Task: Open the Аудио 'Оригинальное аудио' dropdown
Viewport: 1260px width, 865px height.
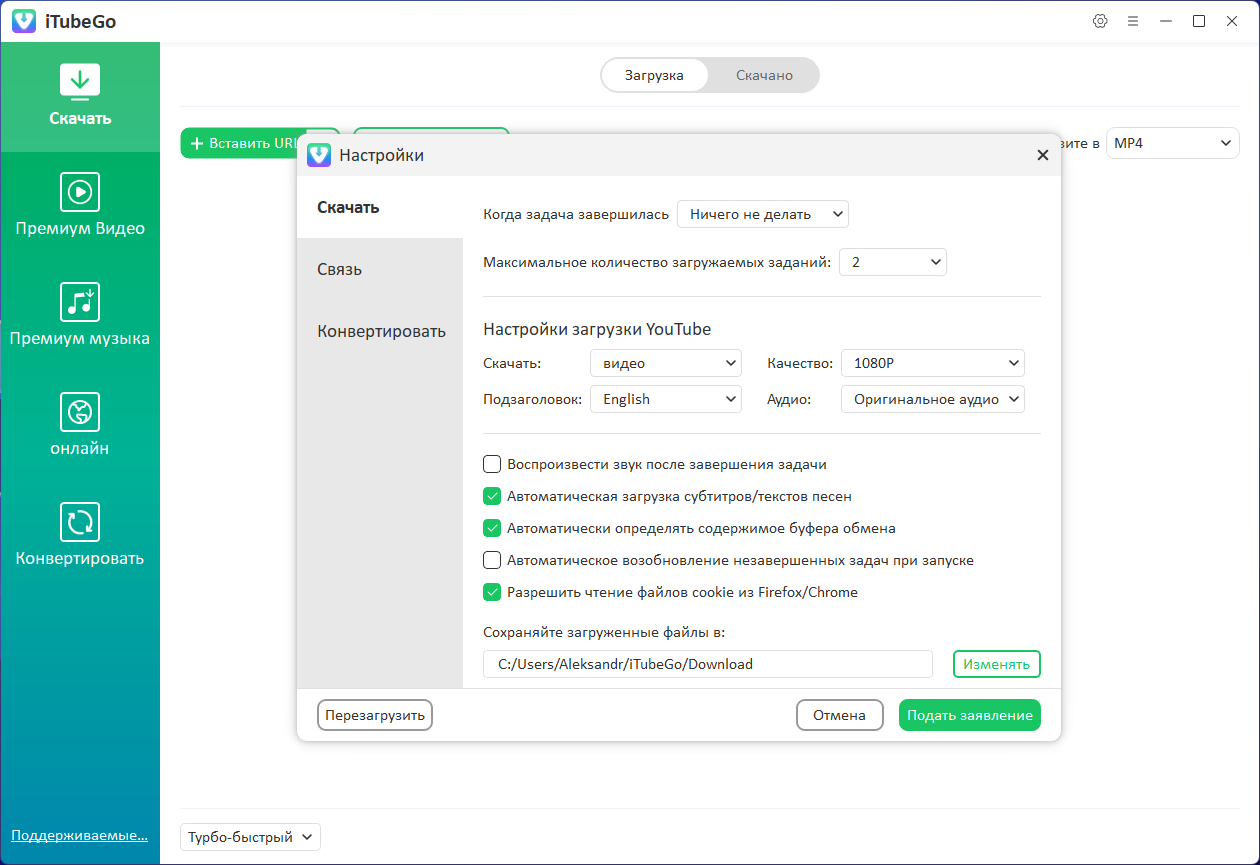Action: point(933,399)
